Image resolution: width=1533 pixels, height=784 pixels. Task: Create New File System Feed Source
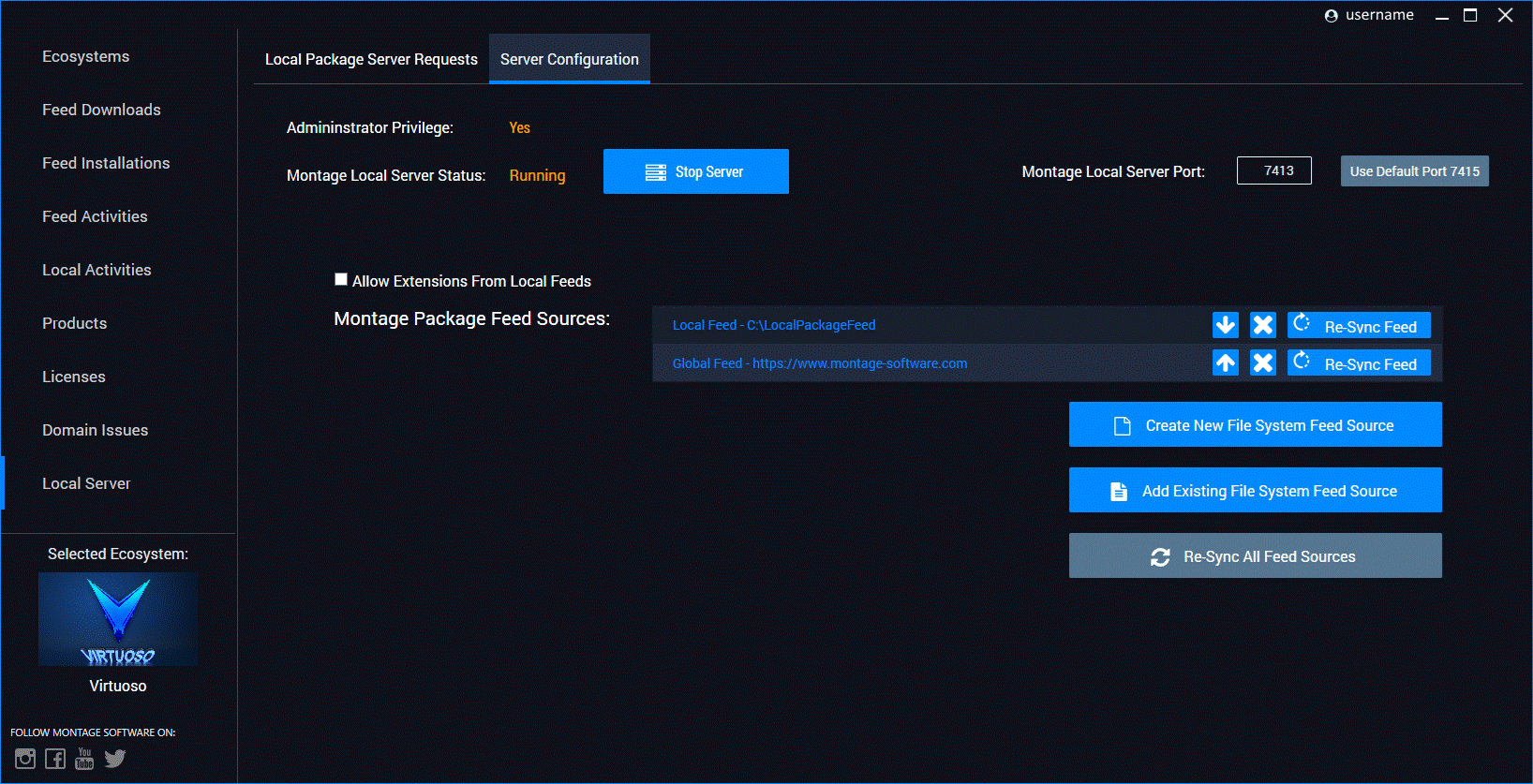point(1256,424)
